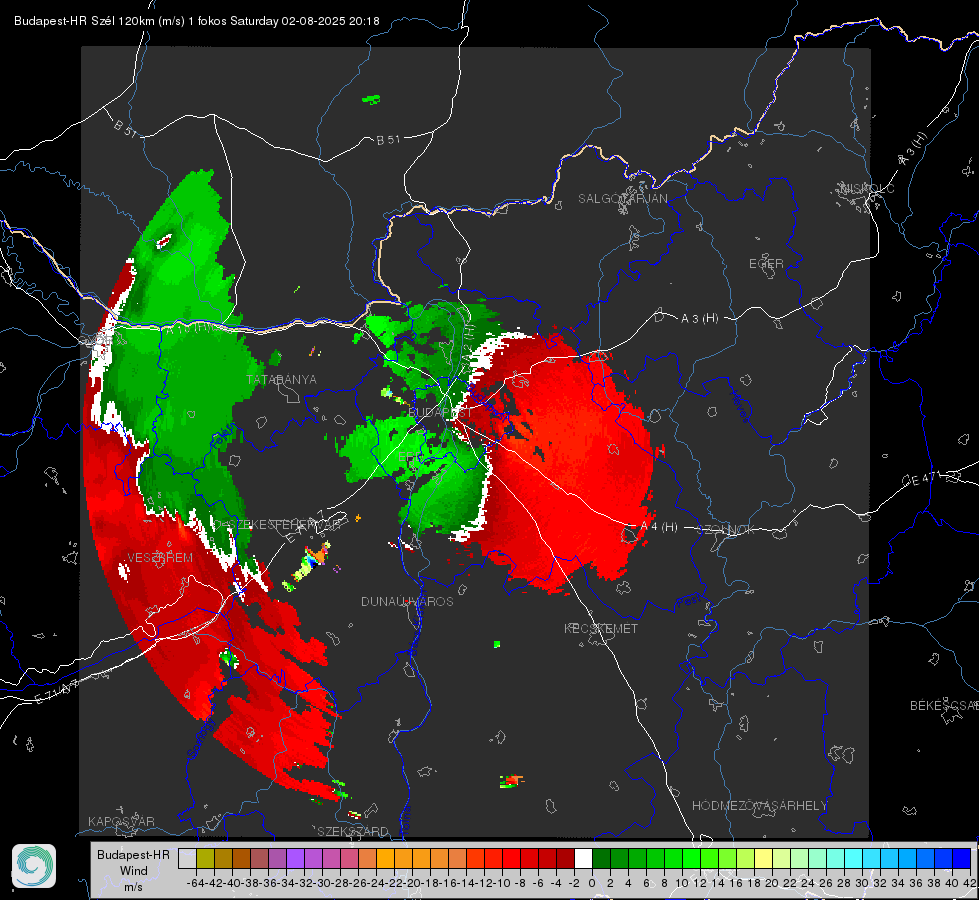Pick the olive legend swatch above -64
The width and height of the screenshot is (979, 900).
tap(205, 859)
